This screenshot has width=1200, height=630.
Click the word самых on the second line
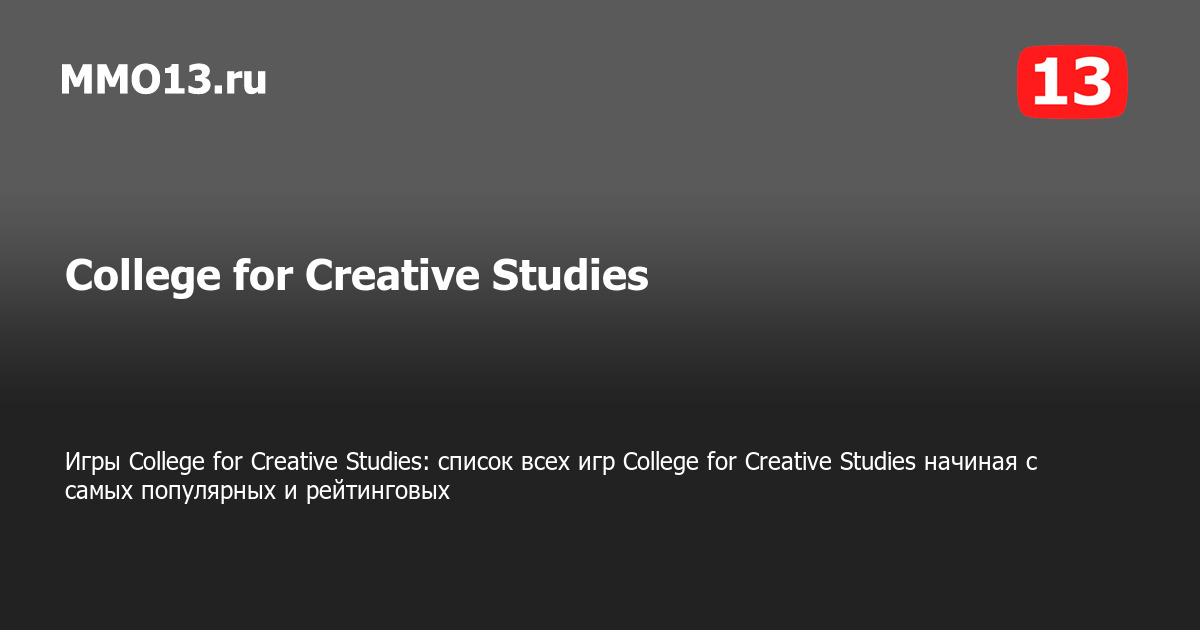96,491
